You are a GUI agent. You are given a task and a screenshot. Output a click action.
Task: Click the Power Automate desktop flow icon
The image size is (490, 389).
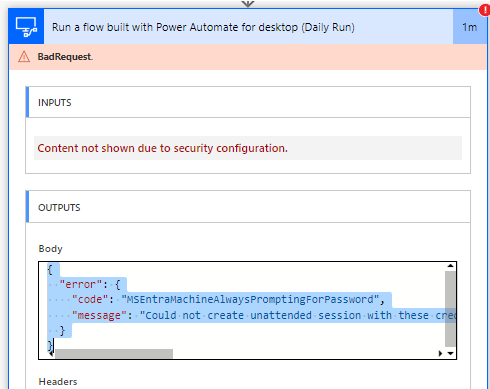pyautogui.click(x=26, y=27)
